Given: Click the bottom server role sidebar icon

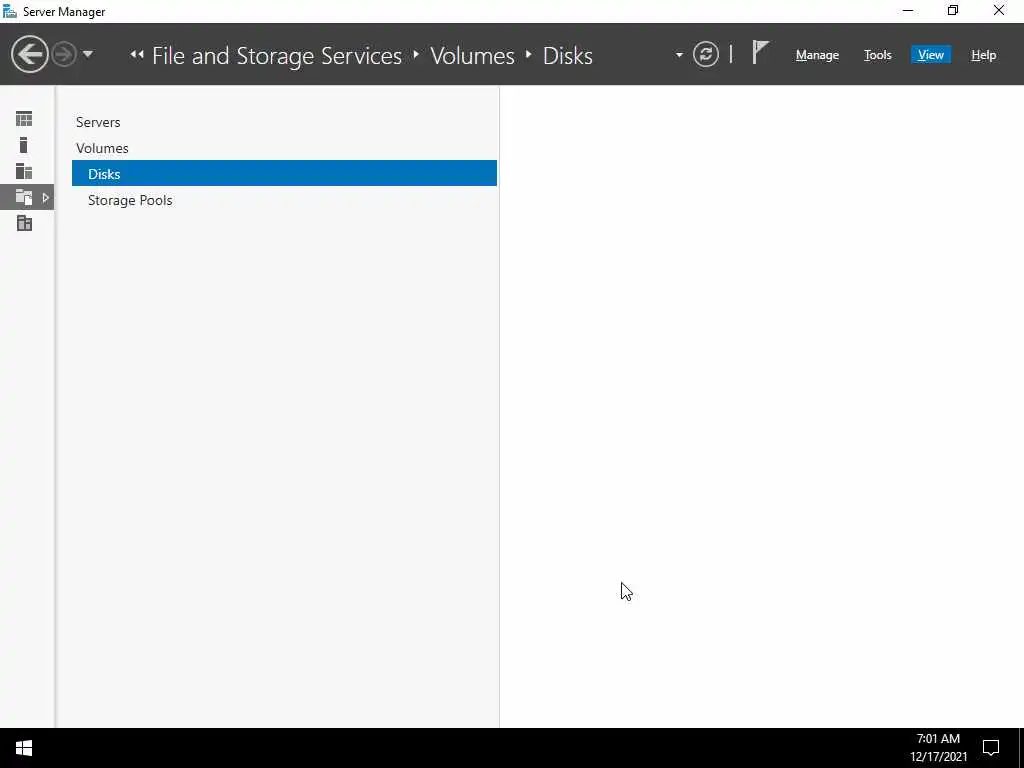Looking at the screenshot, I should (x=24, y=223).
